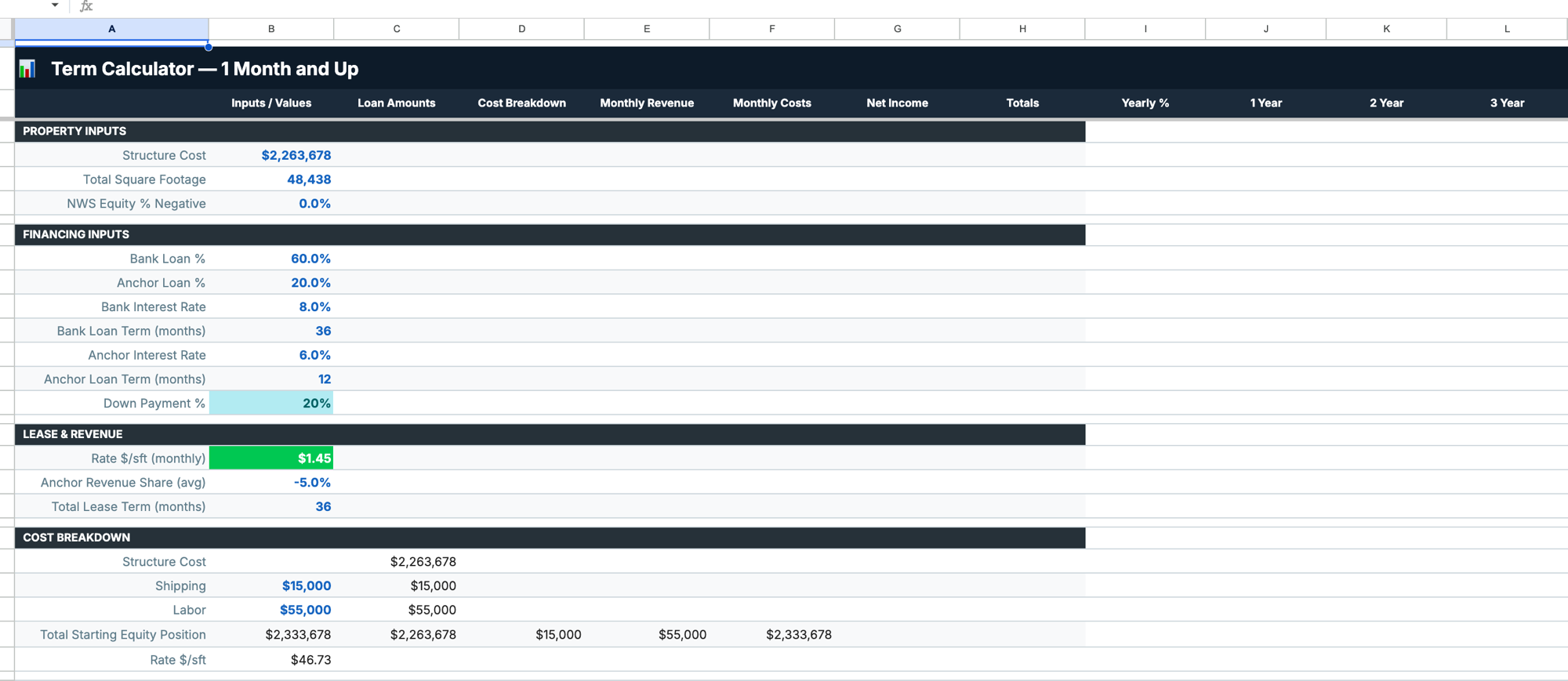Screen dimensions: 1568x681
Task: Click the Down Payment % label
Action: coord(154,404)
